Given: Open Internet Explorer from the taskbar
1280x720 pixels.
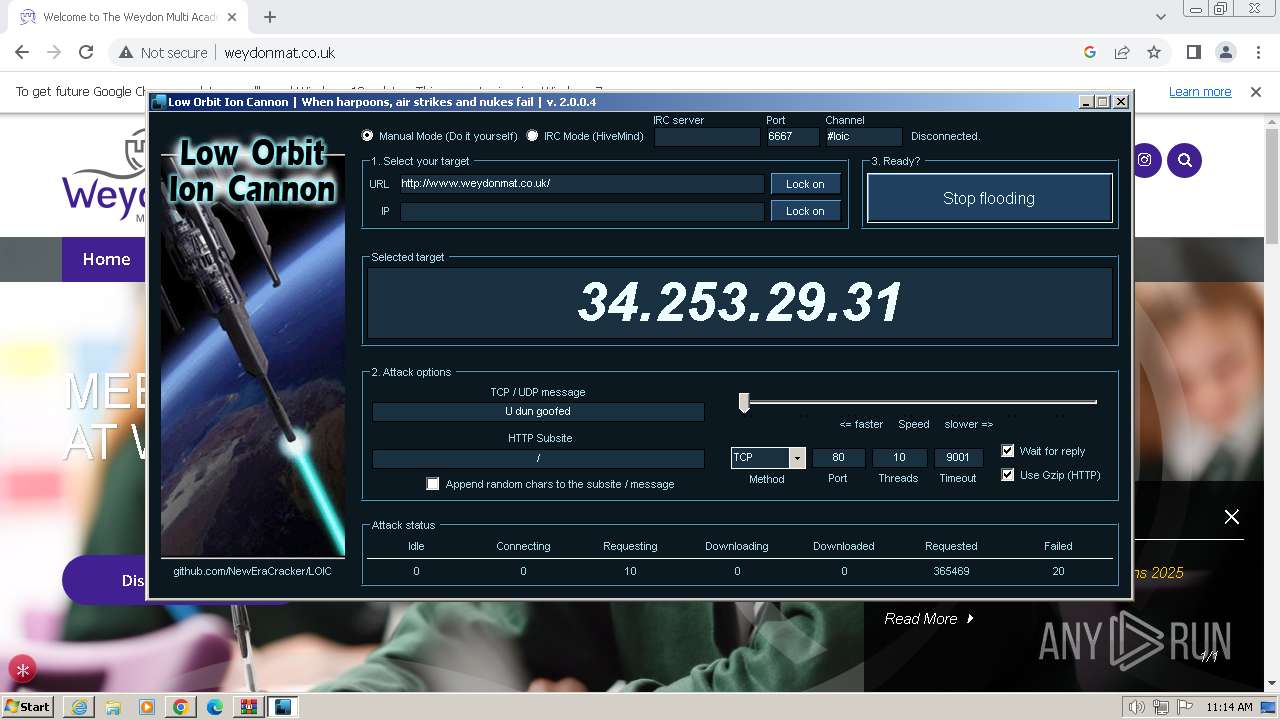Looking at the screenshot, I should (x=78, y=707).
